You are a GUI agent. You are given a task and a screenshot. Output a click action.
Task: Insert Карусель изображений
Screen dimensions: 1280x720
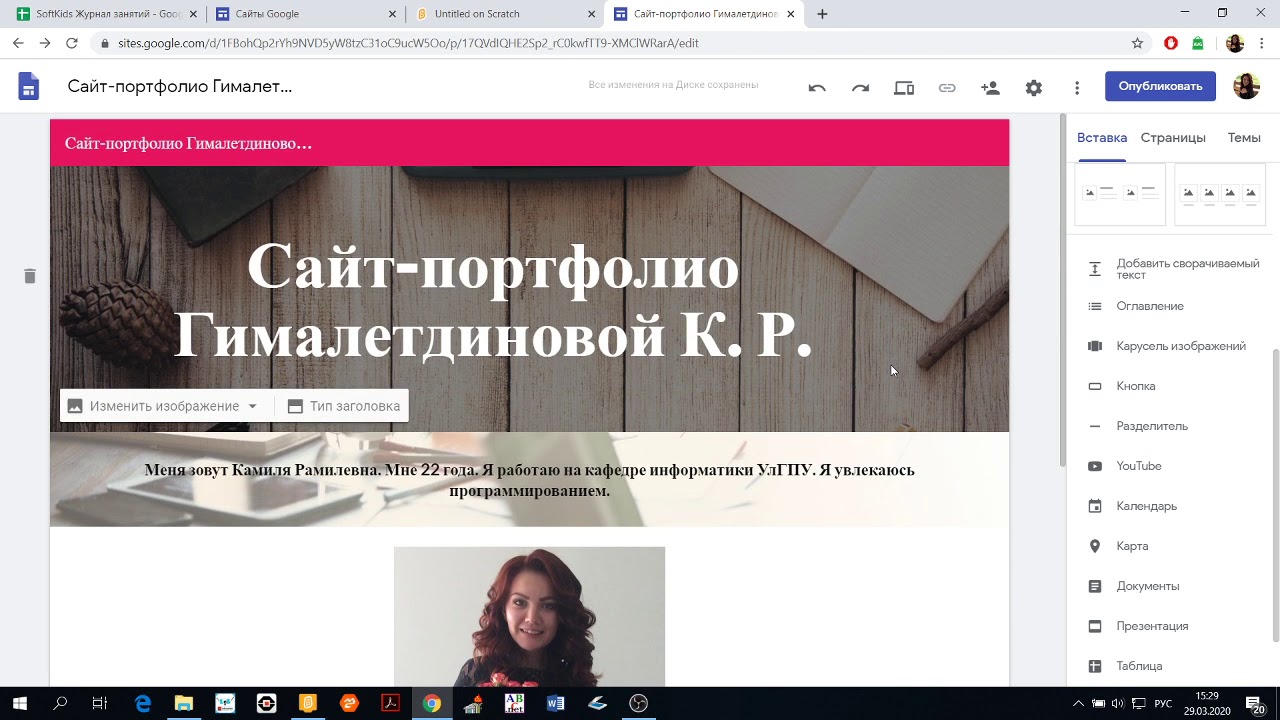point(1167,346)
